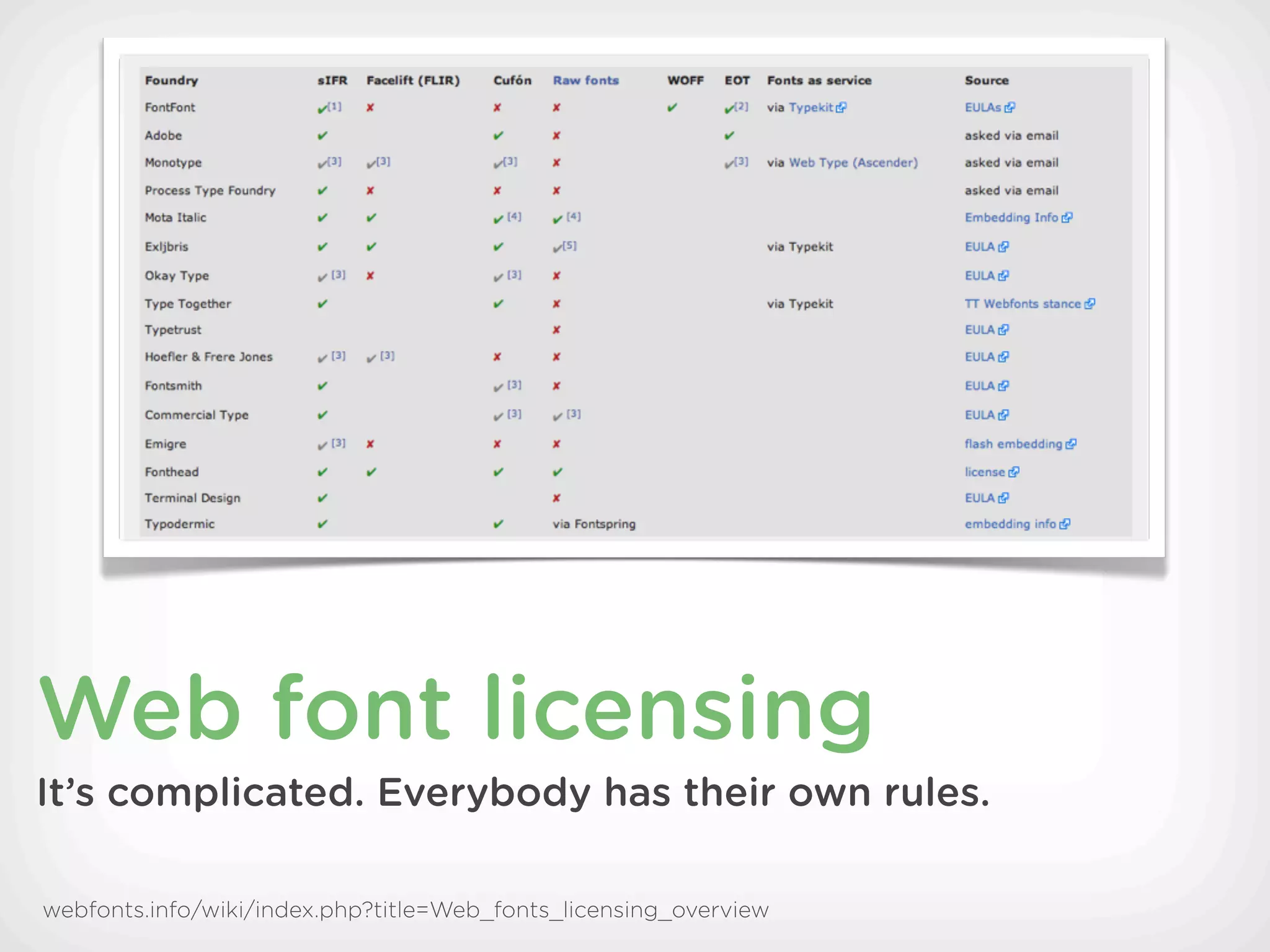Click footnote [5] in Exljbris Raw fonts cell
The image size is (1270, 952).
(570, 245)
